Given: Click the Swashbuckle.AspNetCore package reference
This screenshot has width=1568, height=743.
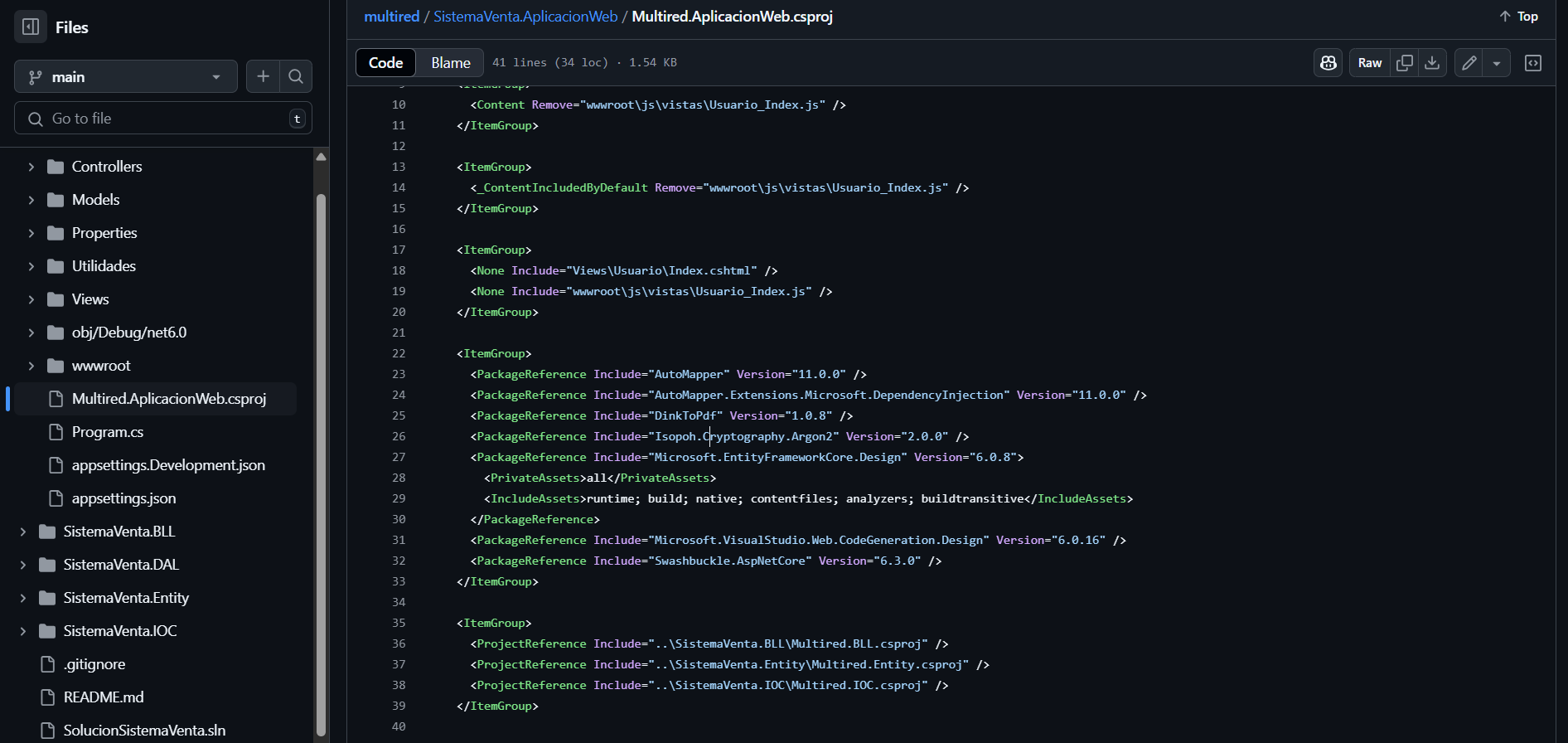Looking at the screenshot, I should pyautogui.click(x=706, y=561).
